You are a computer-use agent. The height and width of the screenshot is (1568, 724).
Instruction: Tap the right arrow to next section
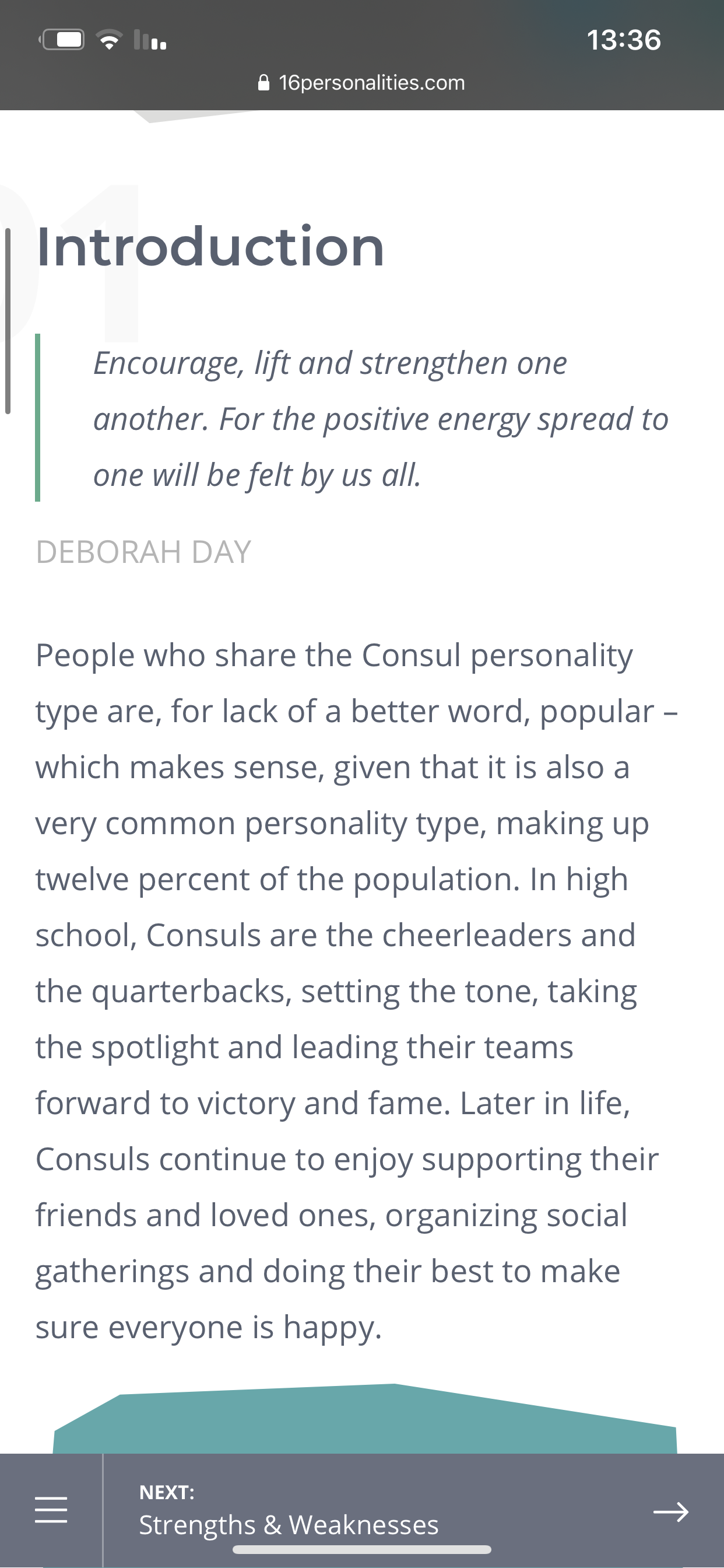click(670, 1511)
